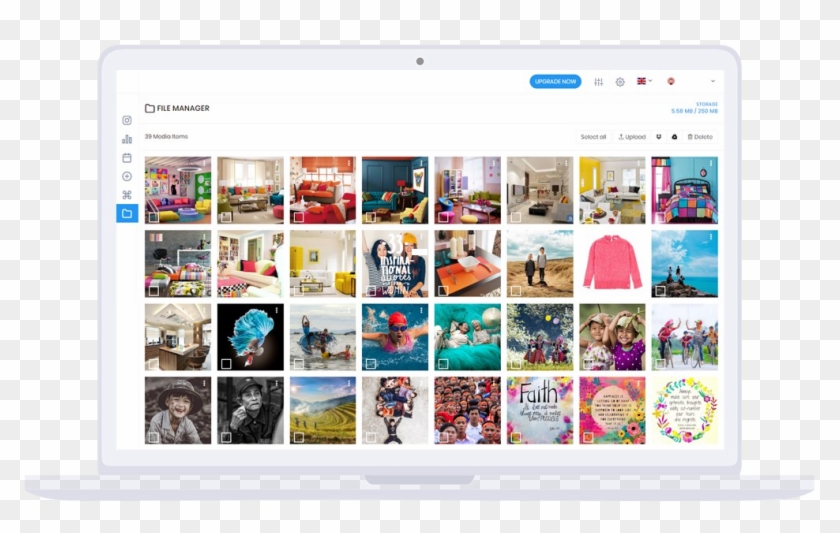Click the Upload button

pos(632,137)
